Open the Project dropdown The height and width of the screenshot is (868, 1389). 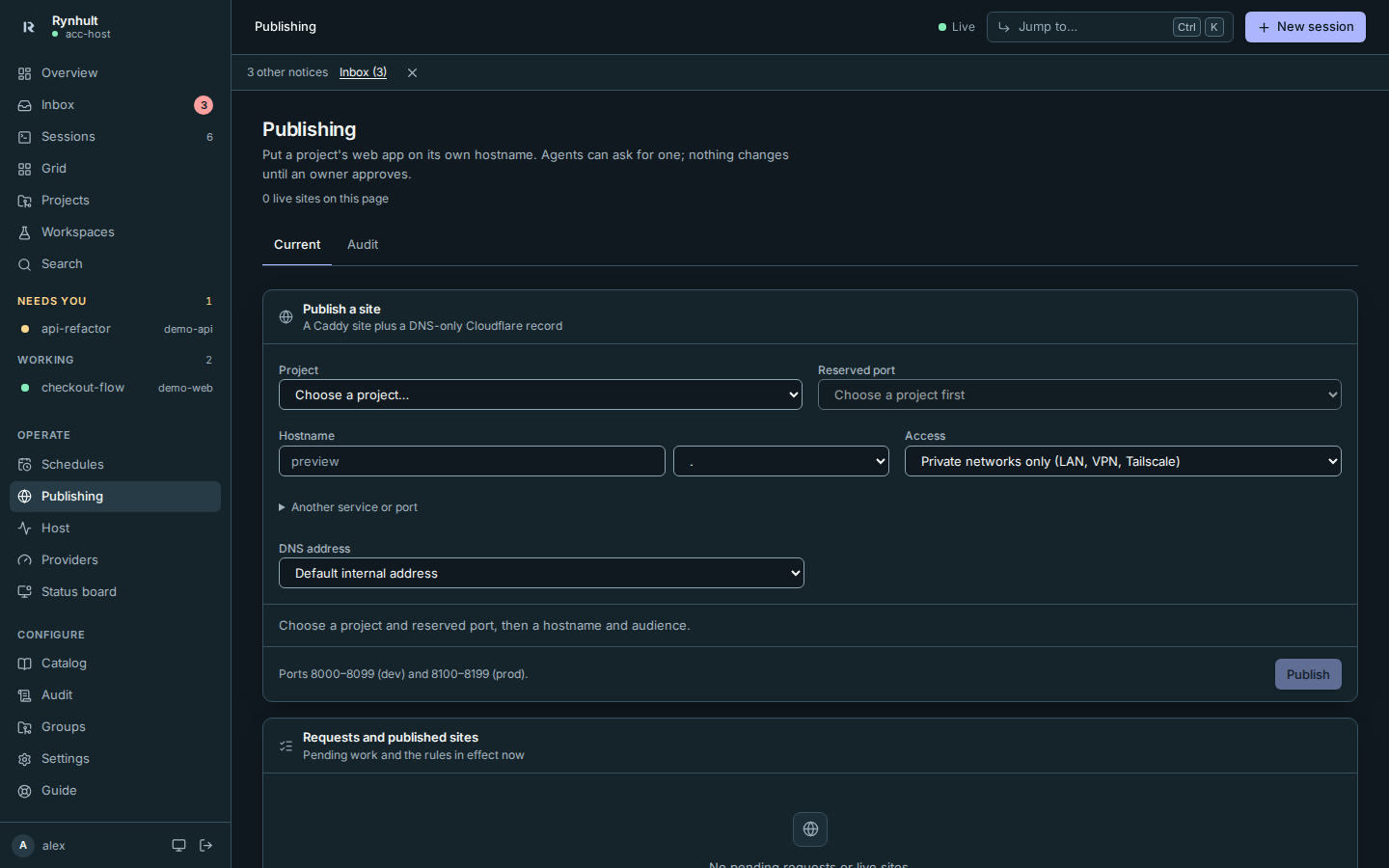click(540, 394)
